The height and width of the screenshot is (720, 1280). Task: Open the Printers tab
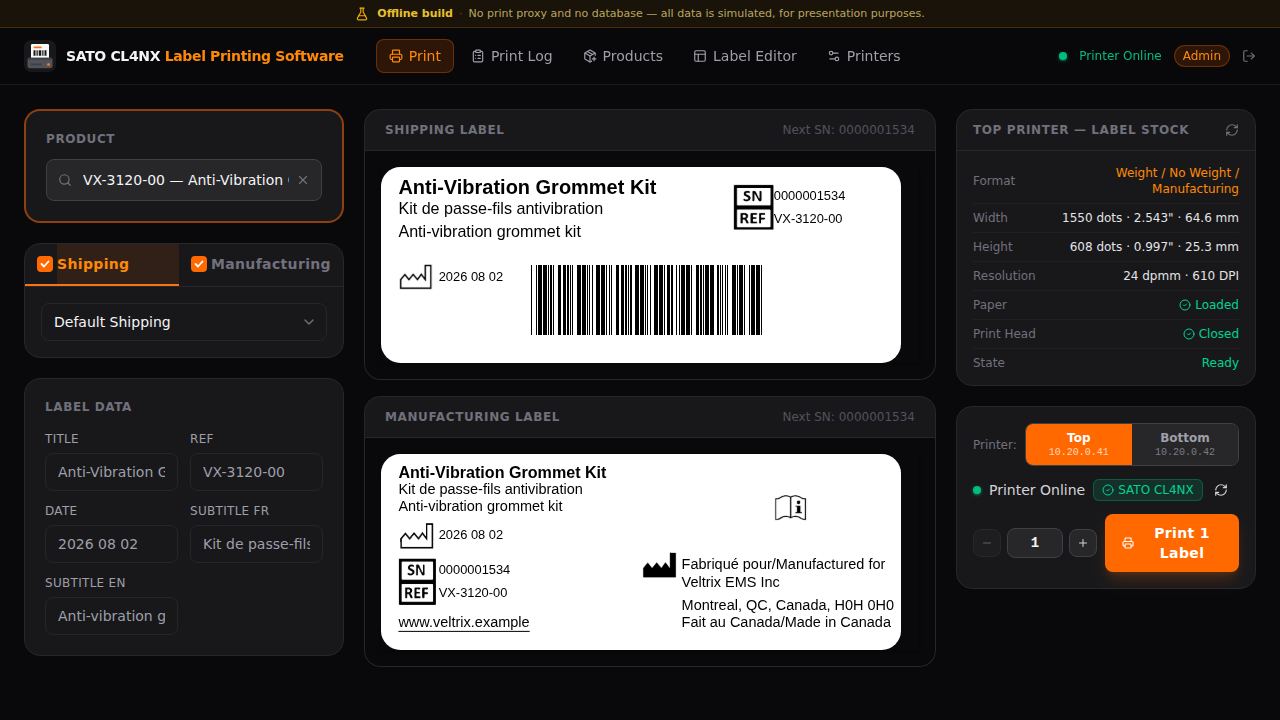tap(864, 56)
